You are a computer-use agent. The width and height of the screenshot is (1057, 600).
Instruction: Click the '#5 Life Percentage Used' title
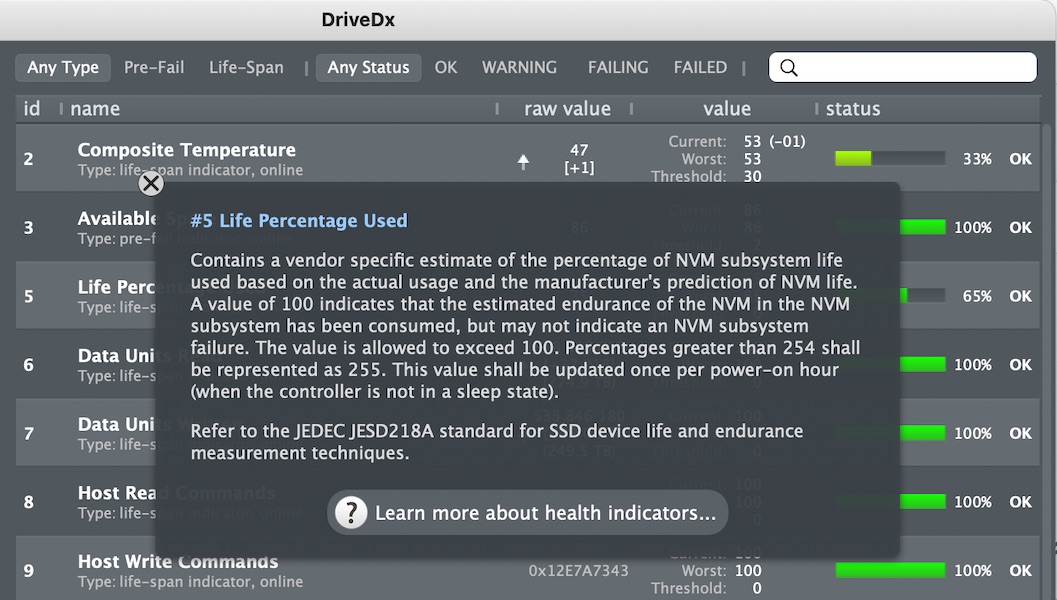(299, 220)
